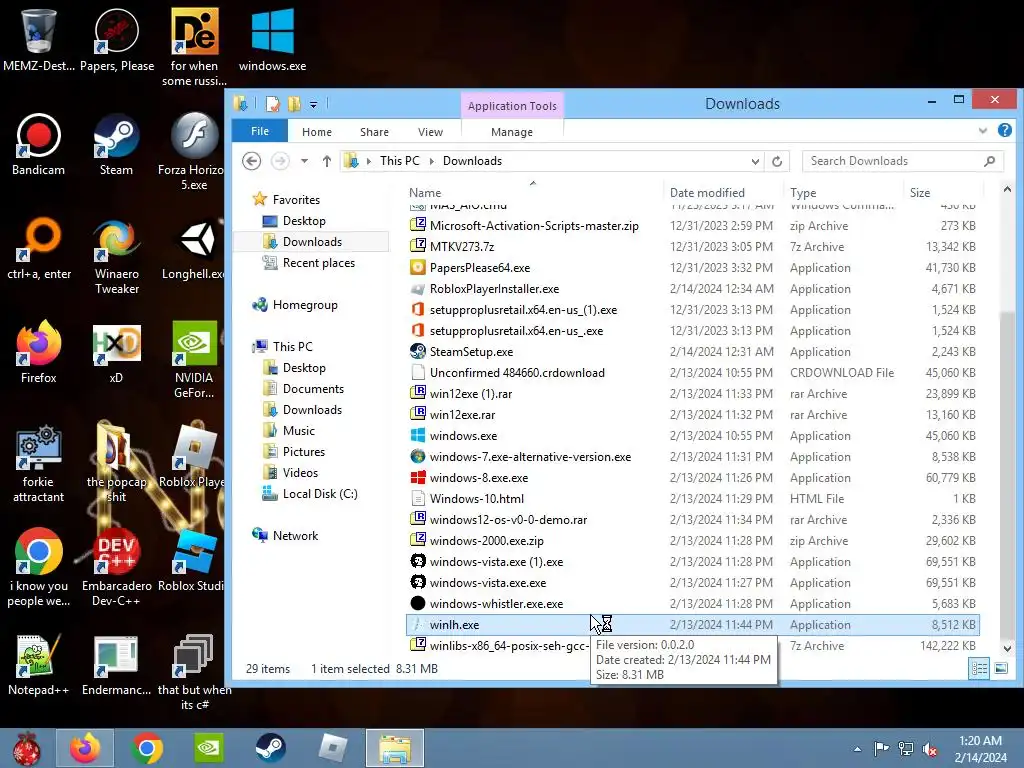Open the Manage ribbon tab
Image resolution: width=1024 pixels, height=768 pixels.
[x=512, y=132]
